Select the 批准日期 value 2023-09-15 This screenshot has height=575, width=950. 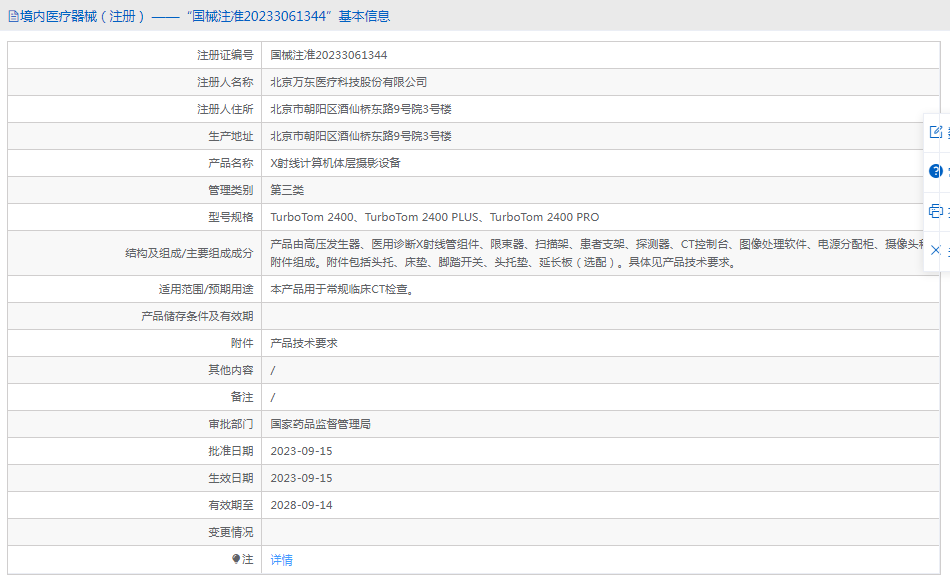[x=301, y=451]
